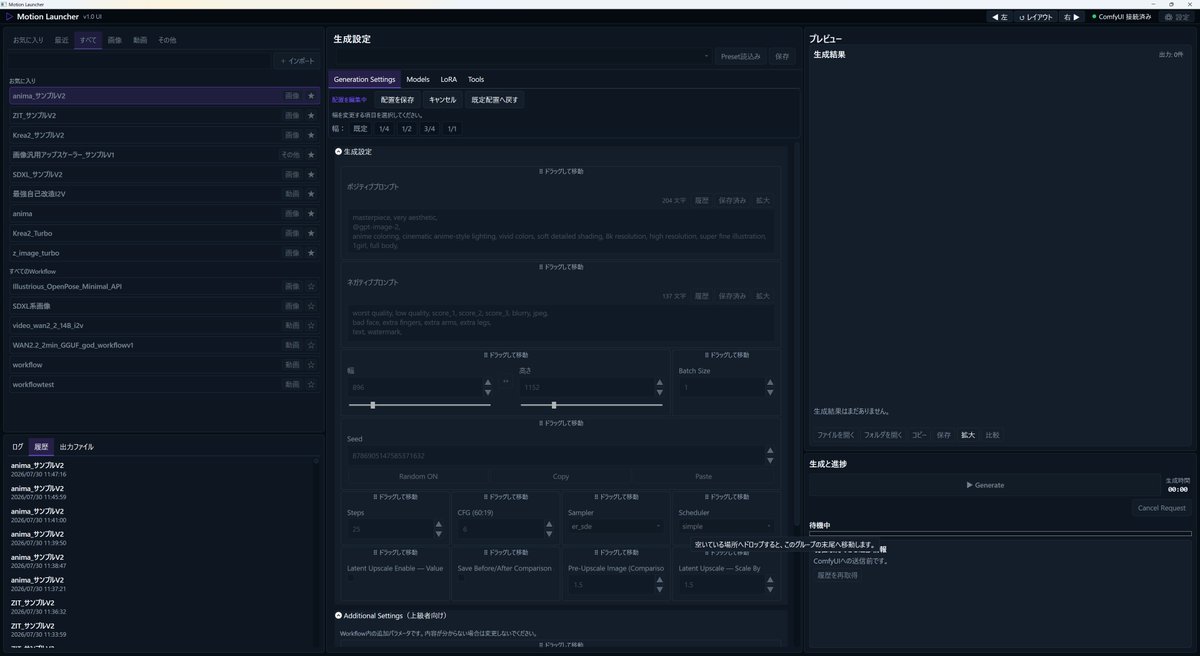Click the star icon on Krea2_サンプルV2 row
This screenshot has width=1200, height=656.
click(311, 135)
